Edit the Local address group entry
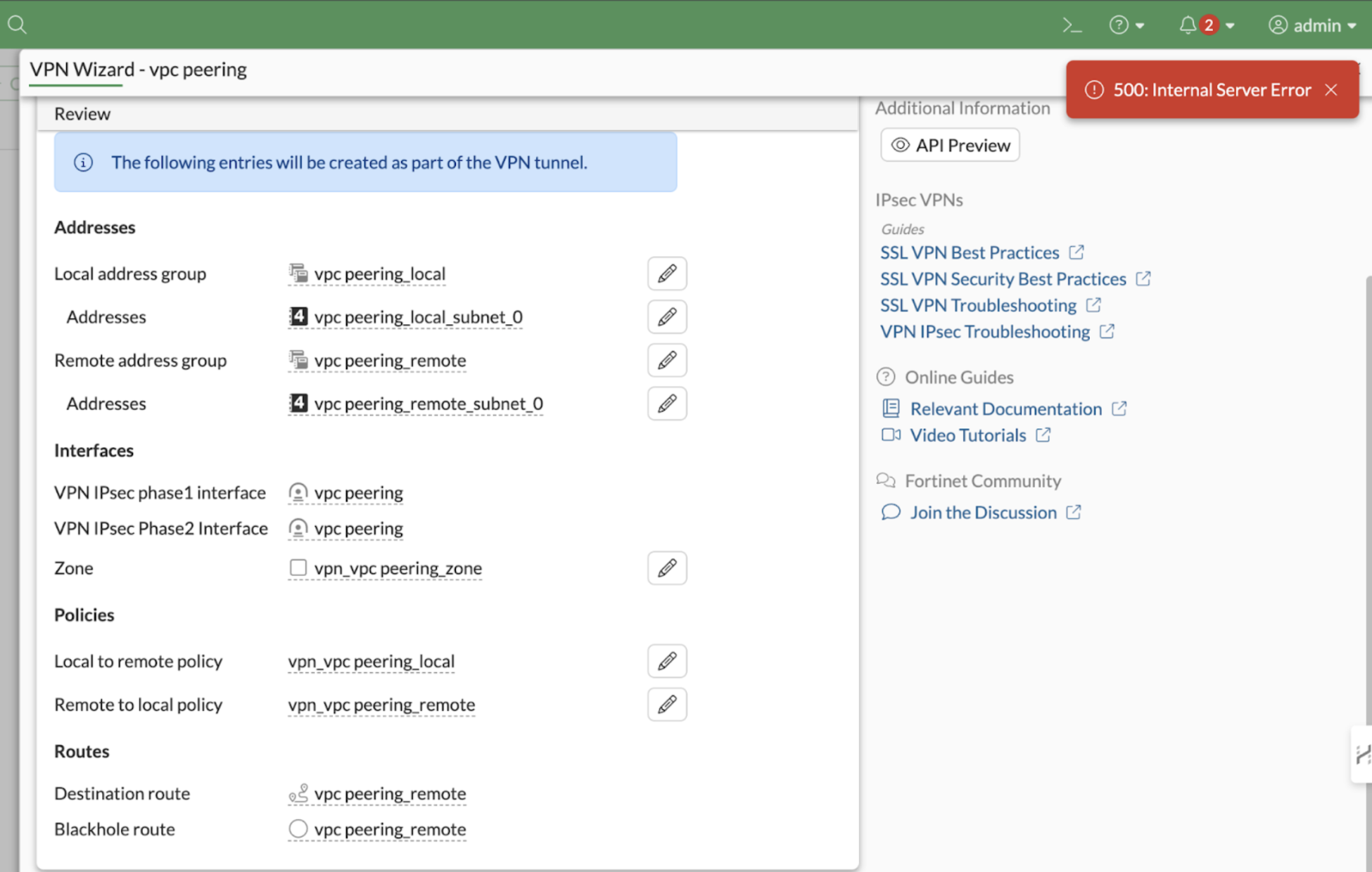1372x872 pixels. point(666,274)
